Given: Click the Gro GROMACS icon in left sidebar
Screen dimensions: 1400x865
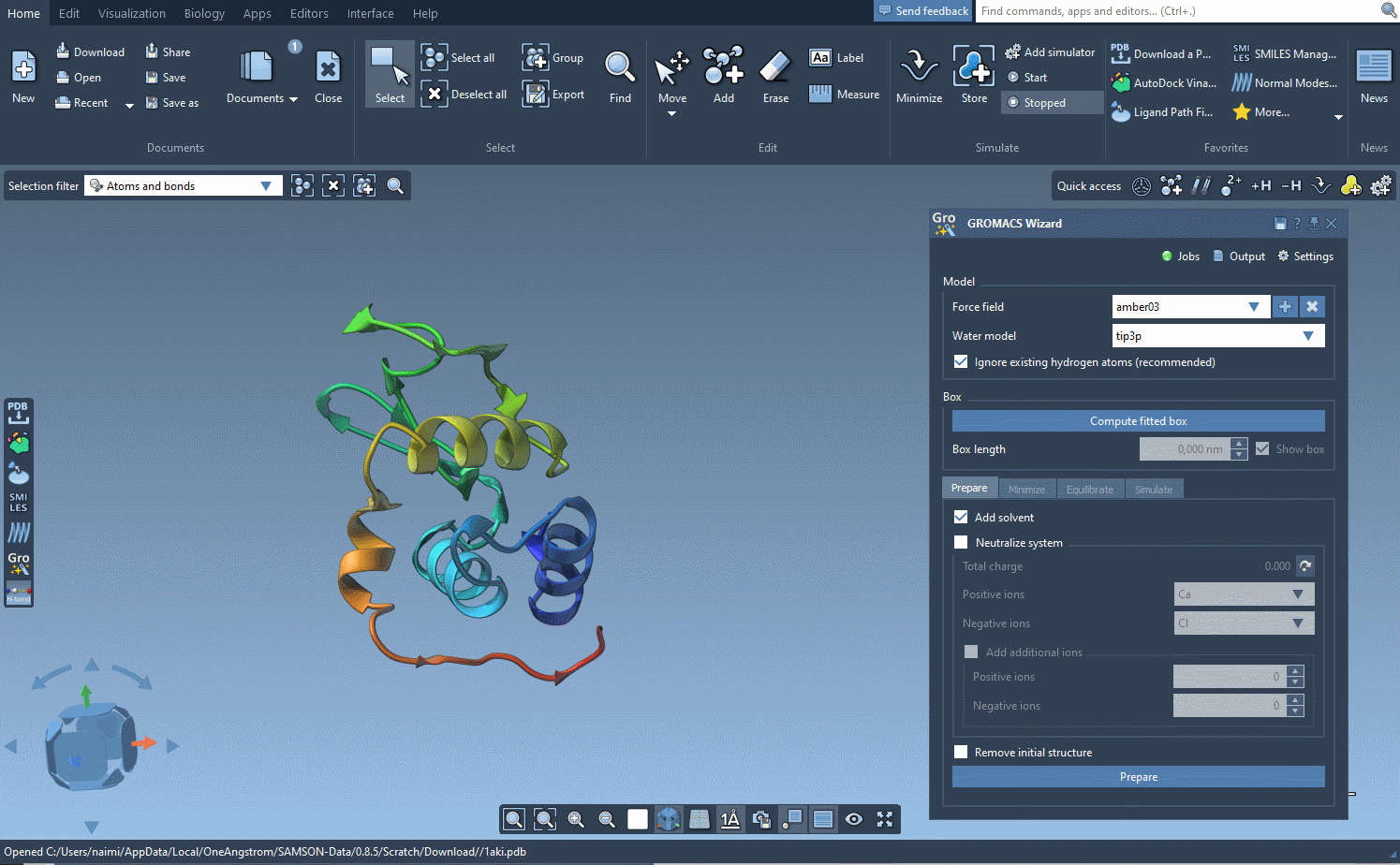Looking at the screenshot, I should click(x=19, y=564).
